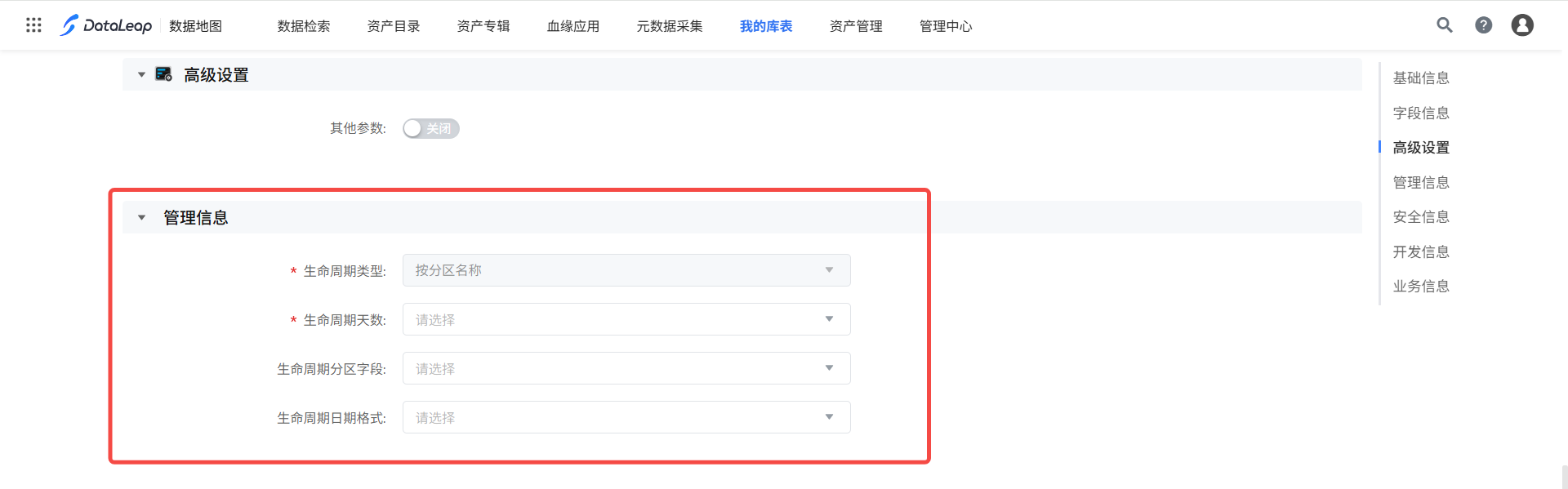Go to 数据检索 in the top menu
Screen dimensions: 1568x489
304,26
